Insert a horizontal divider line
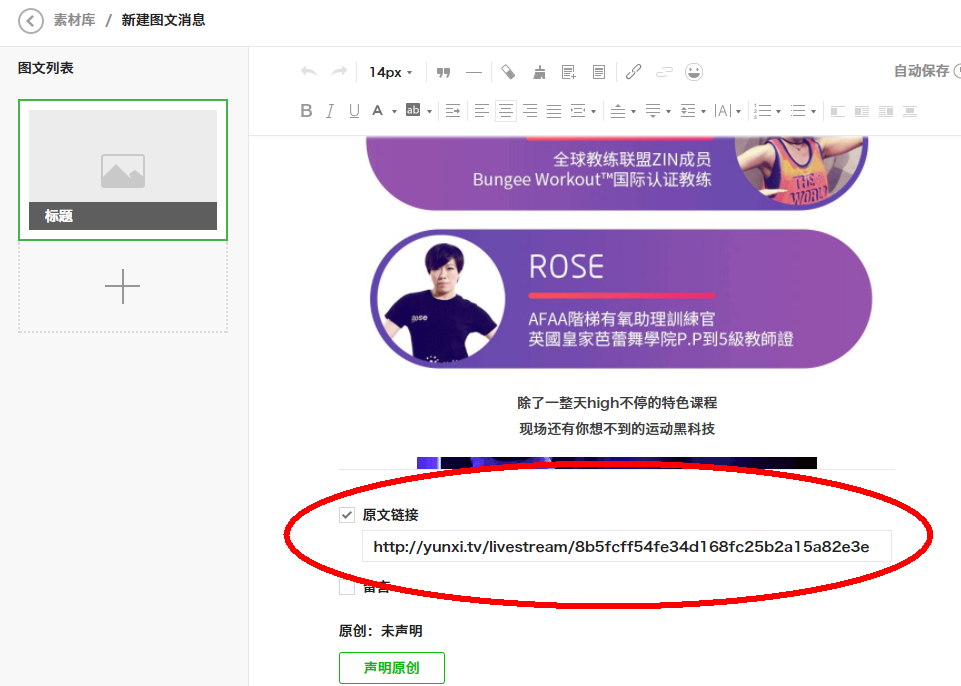This screenshot has width=961, height=686. [x=474, y=72]
